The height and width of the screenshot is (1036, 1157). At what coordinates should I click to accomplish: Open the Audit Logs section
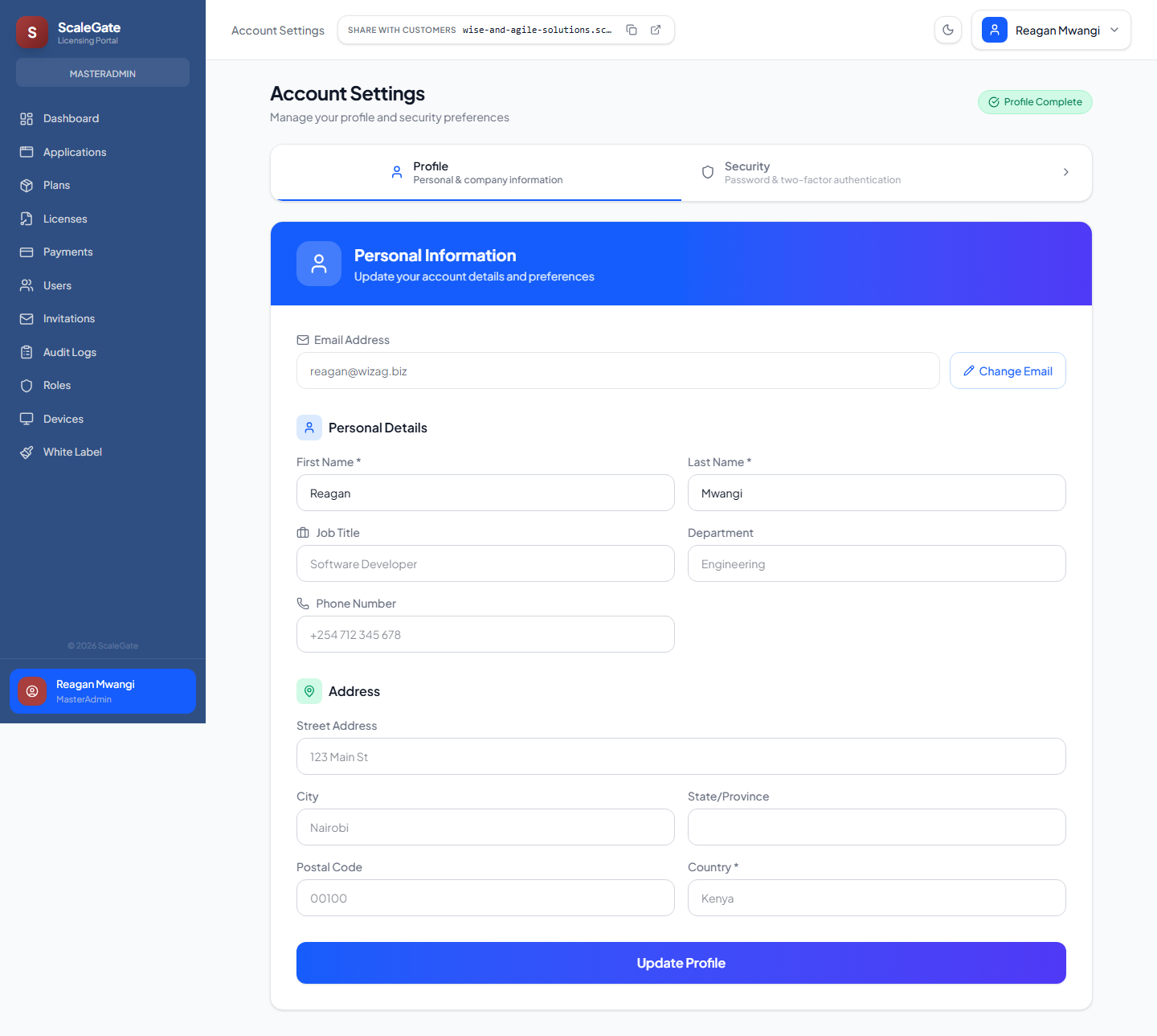tap(69, 352)
